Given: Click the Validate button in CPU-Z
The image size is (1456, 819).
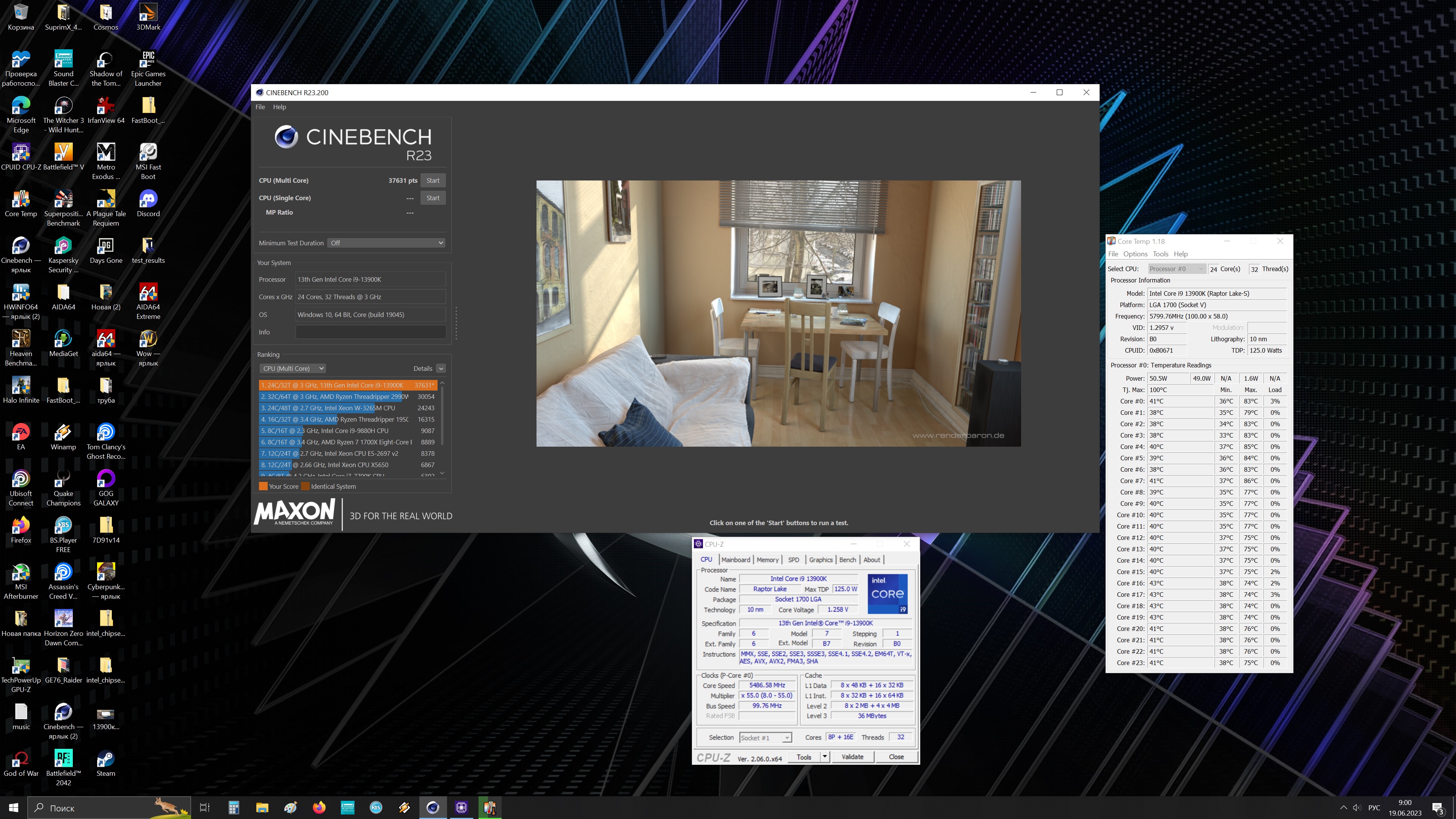Looking at the screenshot, I should pos(852,757).
